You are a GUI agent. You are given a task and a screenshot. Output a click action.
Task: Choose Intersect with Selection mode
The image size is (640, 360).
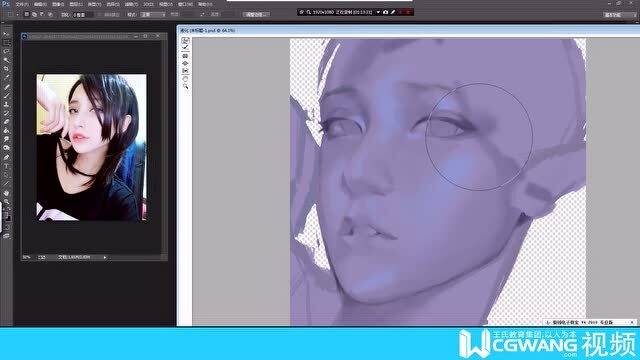click(50, 14)
